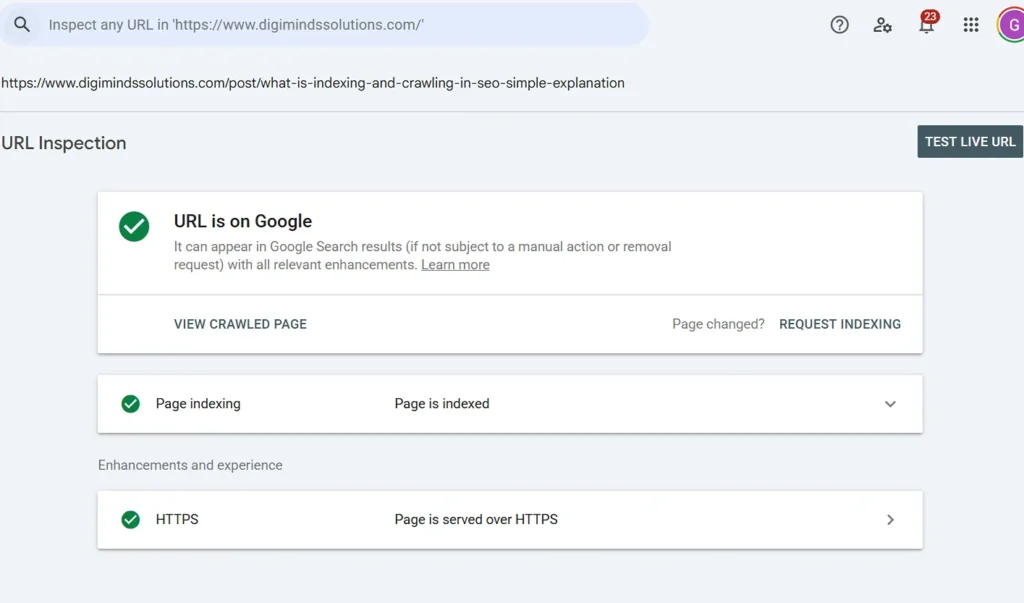Viewport: 1024px width, 603px height.
Task: Select the inspected URL text at top
Action: coord(313,83)
